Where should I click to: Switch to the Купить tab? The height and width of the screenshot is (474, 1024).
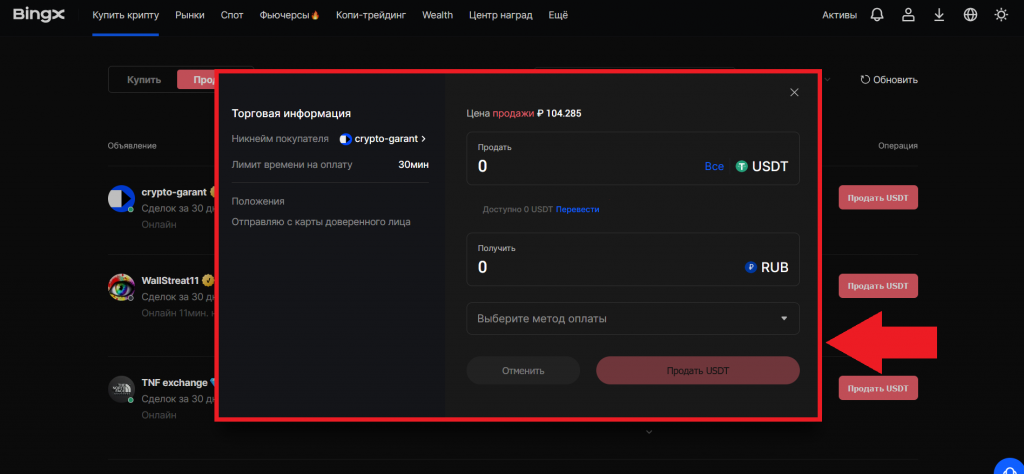click(144, 80)
